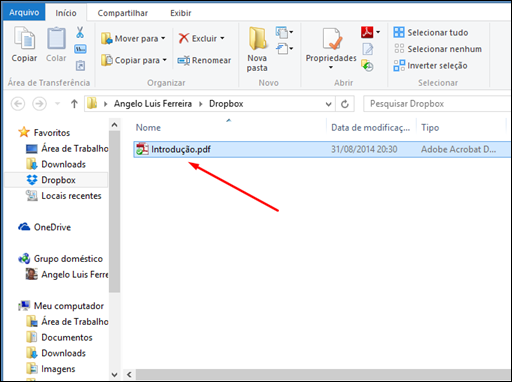Select the Introdução.pdf file name
This screenshot has height=382, width=512.
click(181, 149)
